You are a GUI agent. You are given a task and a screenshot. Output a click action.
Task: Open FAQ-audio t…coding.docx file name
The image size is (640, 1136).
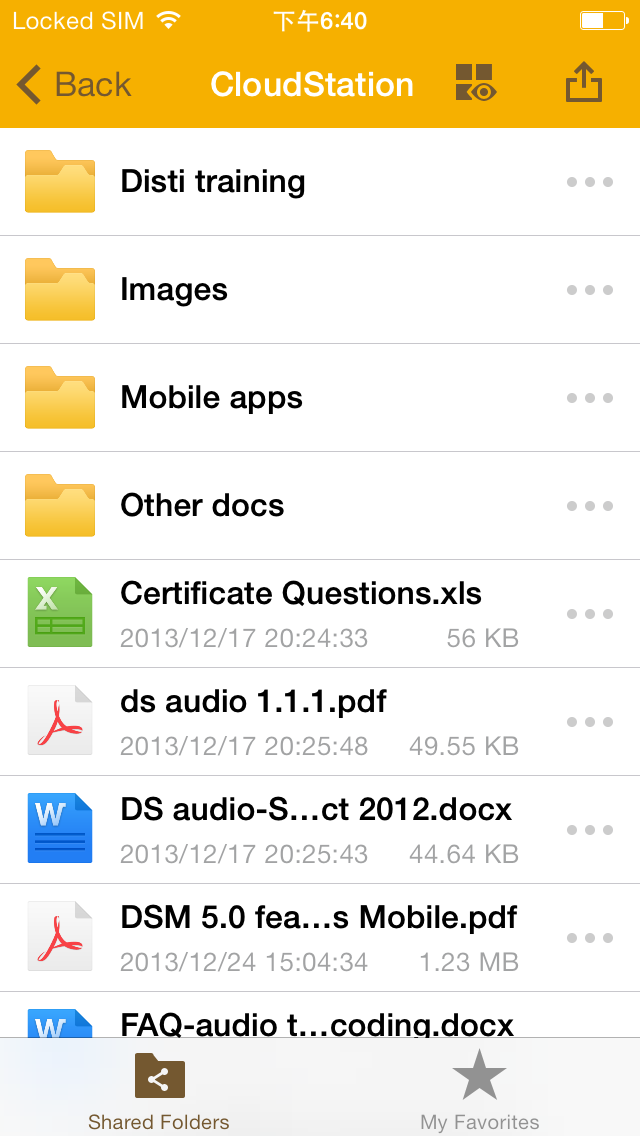coord(317,1024)
